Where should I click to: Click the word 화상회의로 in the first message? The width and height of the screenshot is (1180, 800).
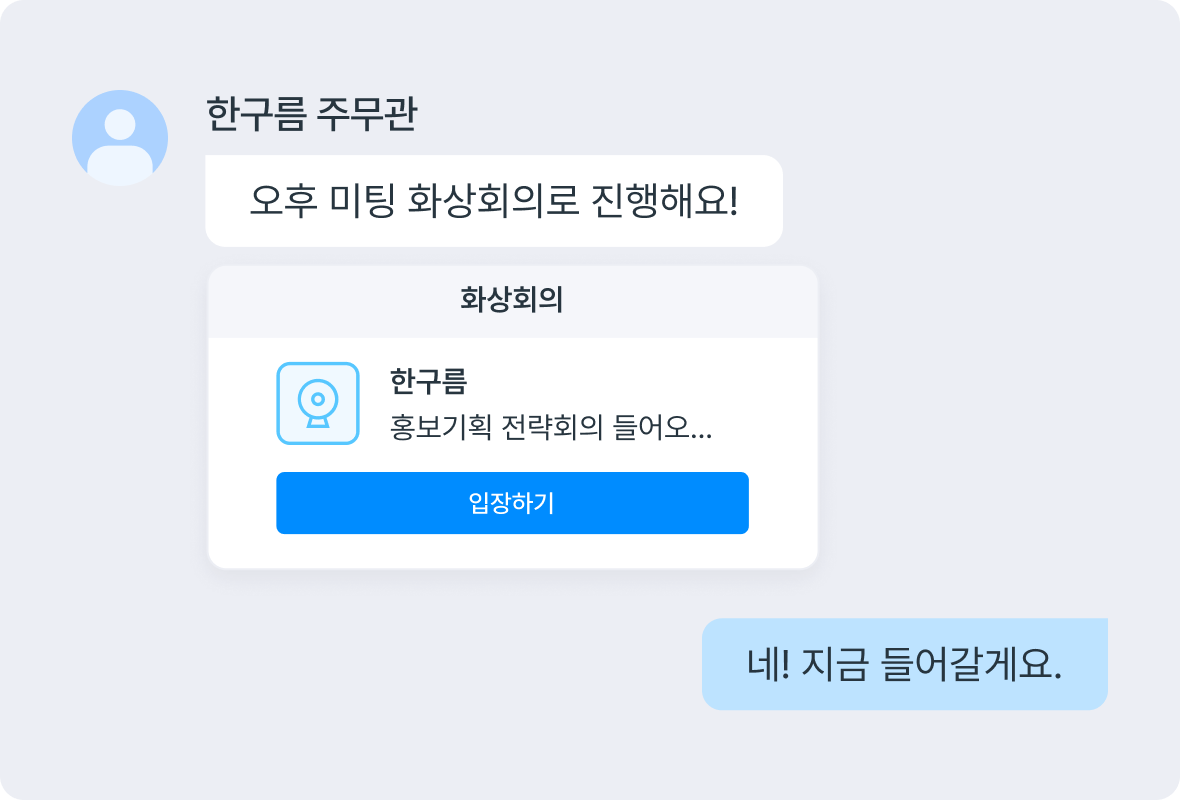click(493, 201)
